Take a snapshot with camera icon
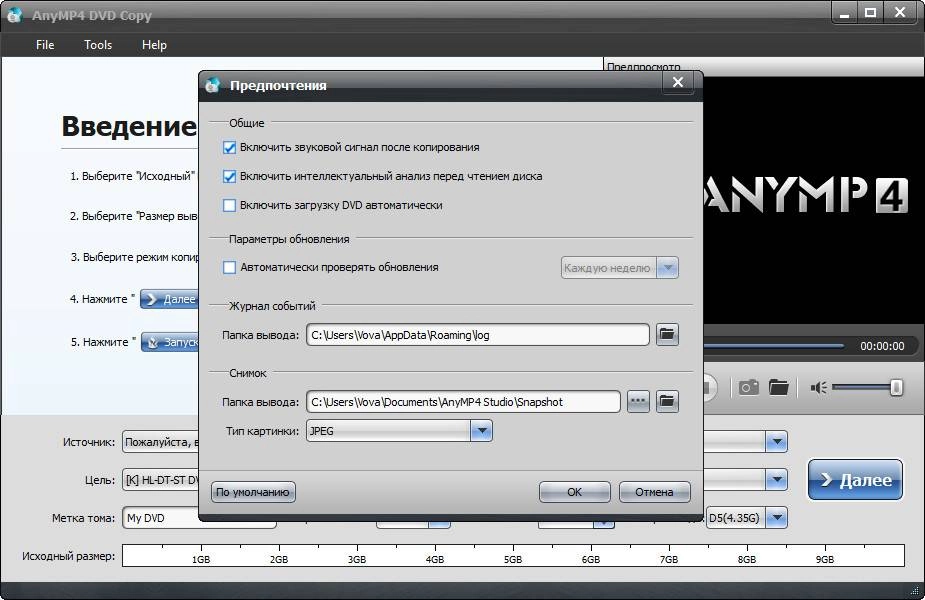This screenshot has width=925, height=600. [749, 388]
